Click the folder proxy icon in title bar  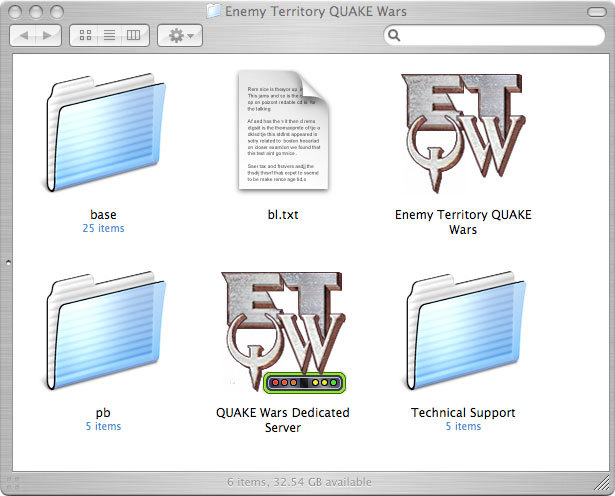tap(214, 11)
